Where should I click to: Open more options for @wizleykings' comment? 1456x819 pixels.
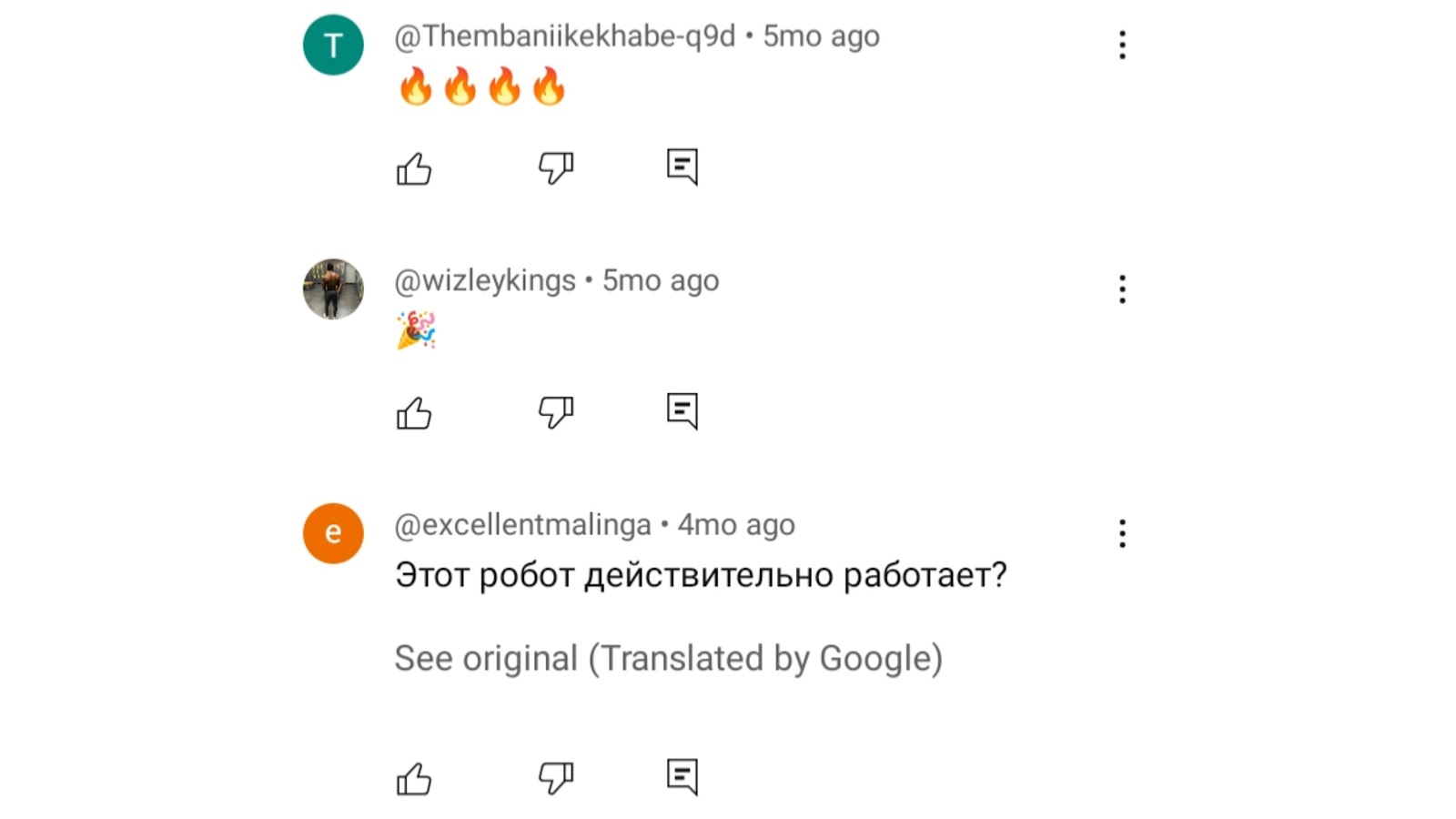point(1122,289)
